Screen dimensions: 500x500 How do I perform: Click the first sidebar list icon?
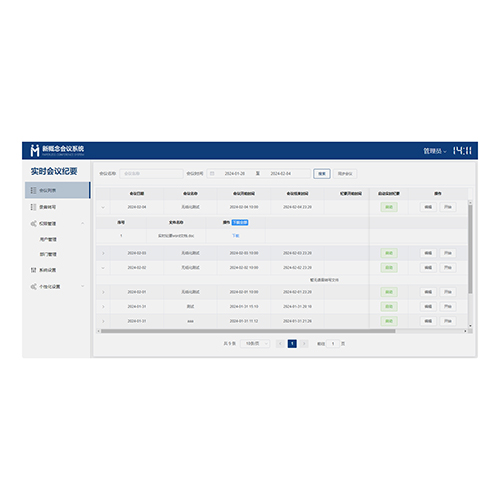(33, 190)
